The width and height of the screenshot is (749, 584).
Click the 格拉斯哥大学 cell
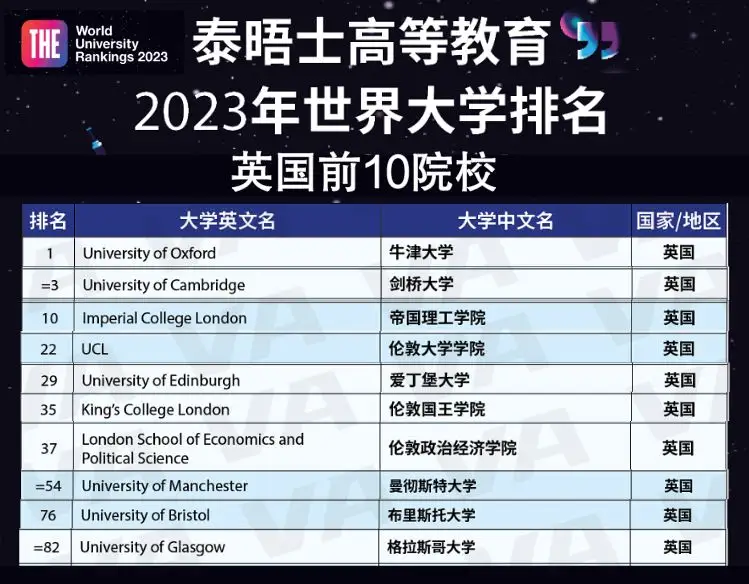coord(504,547)
